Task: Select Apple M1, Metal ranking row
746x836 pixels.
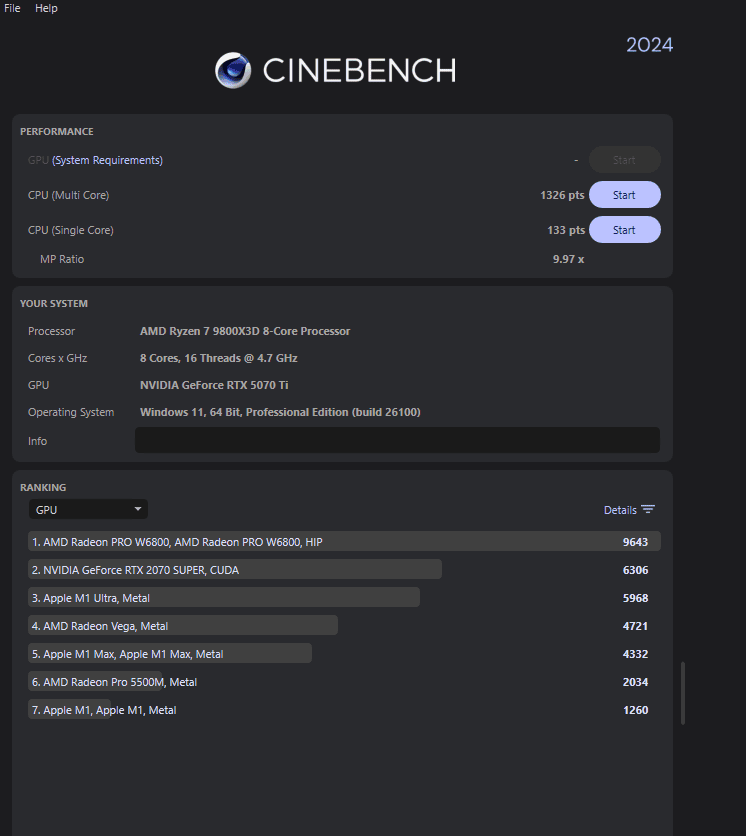Action: tap(344, 710)
